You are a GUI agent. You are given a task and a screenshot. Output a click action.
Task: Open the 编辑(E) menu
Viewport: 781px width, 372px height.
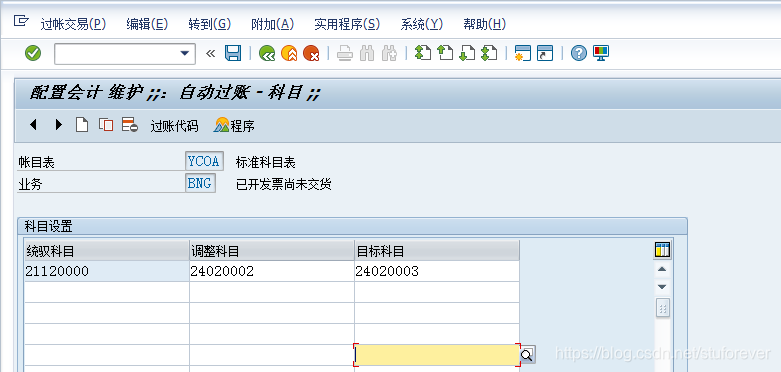147,24
